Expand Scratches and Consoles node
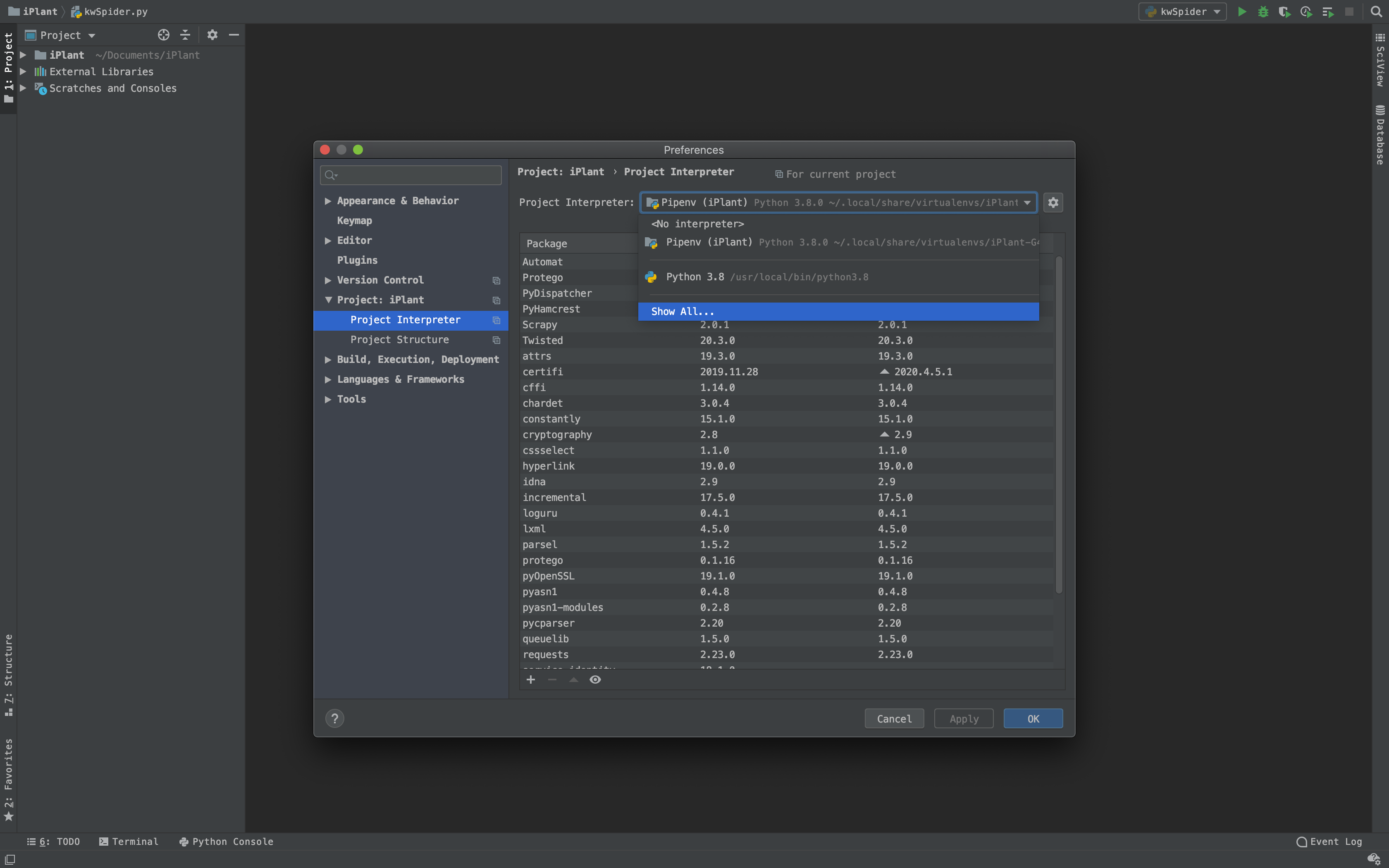 pos(23,88)
